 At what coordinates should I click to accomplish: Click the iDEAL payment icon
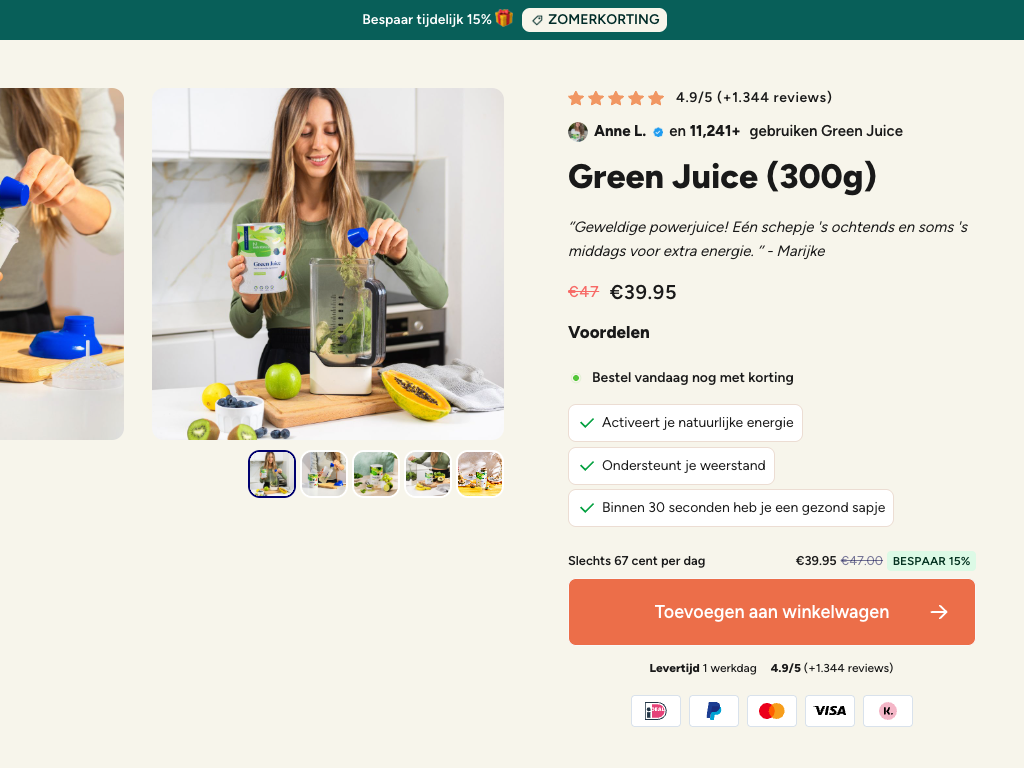(656, 711)
